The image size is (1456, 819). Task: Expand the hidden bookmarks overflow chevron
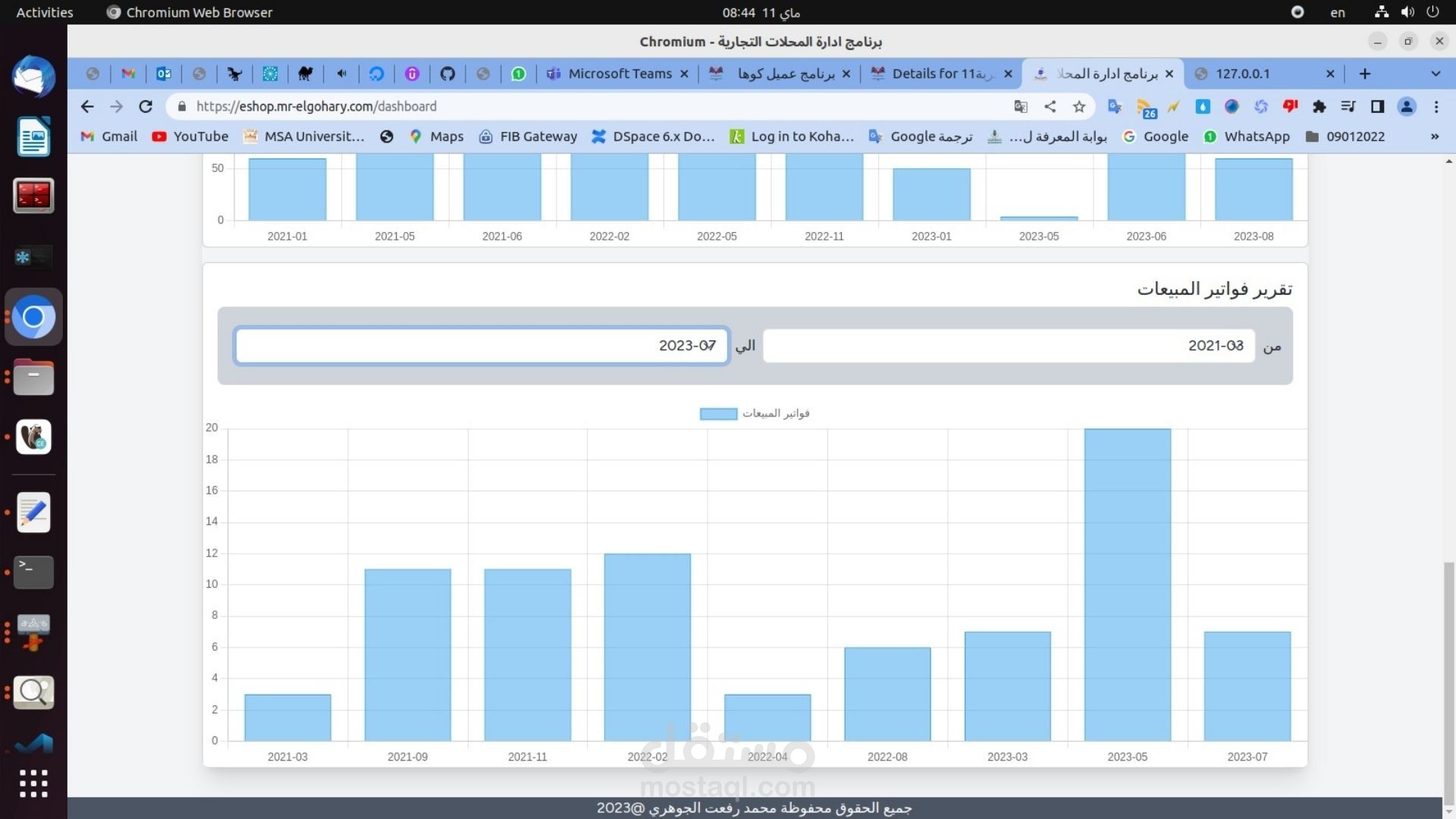[1435, 136]
